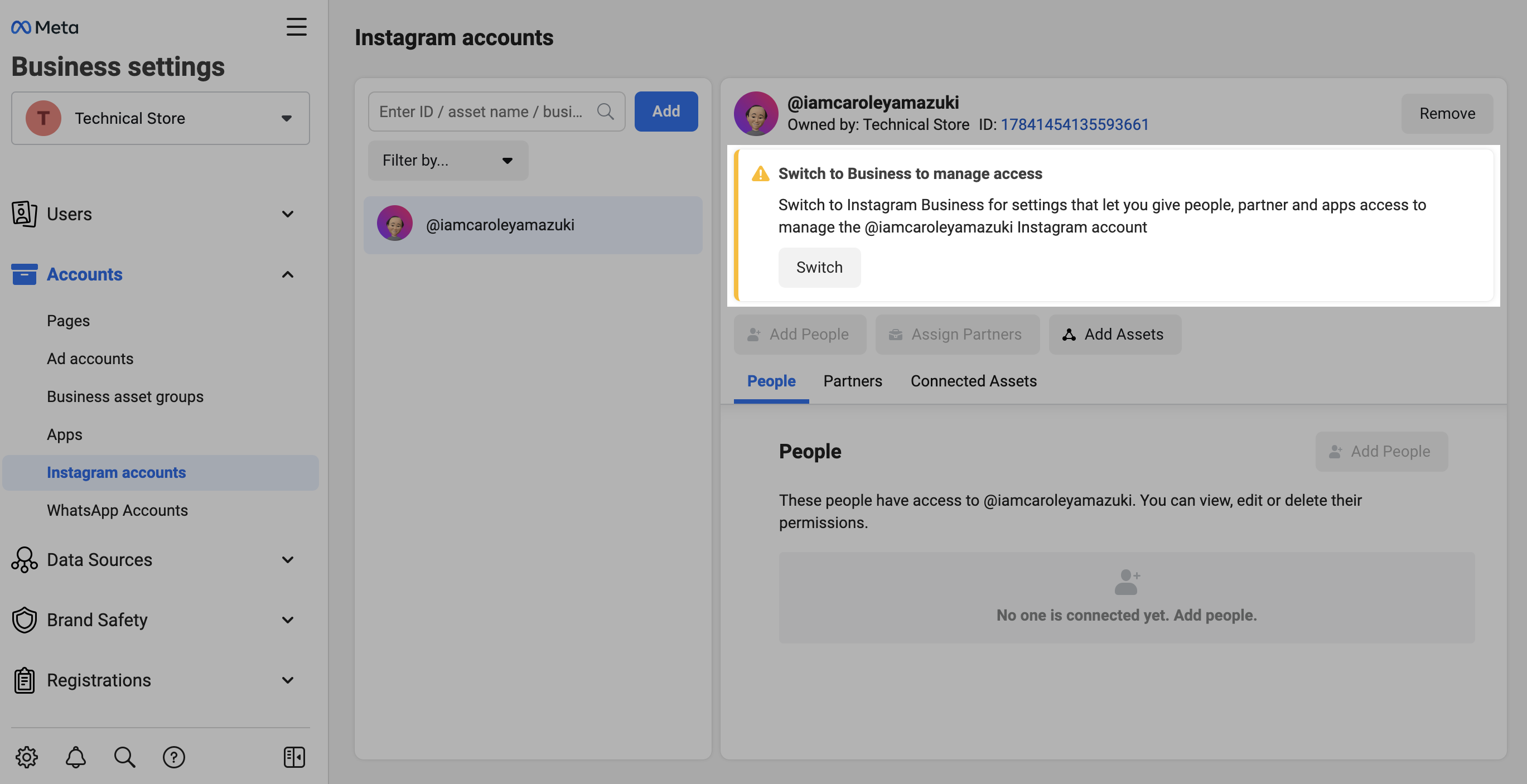1527x784 pixels.
Task: Expand the Registrations chevron
Action: [288, 680]
